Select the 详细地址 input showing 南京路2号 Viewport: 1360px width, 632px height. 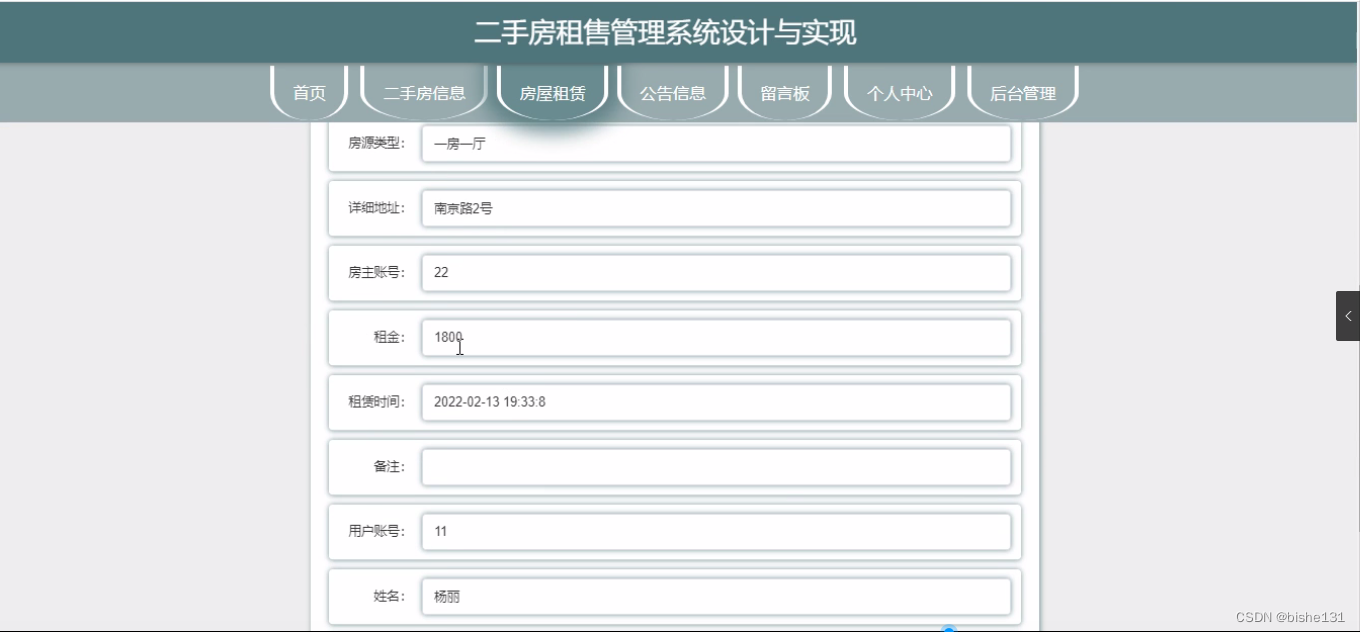(716, 208)
